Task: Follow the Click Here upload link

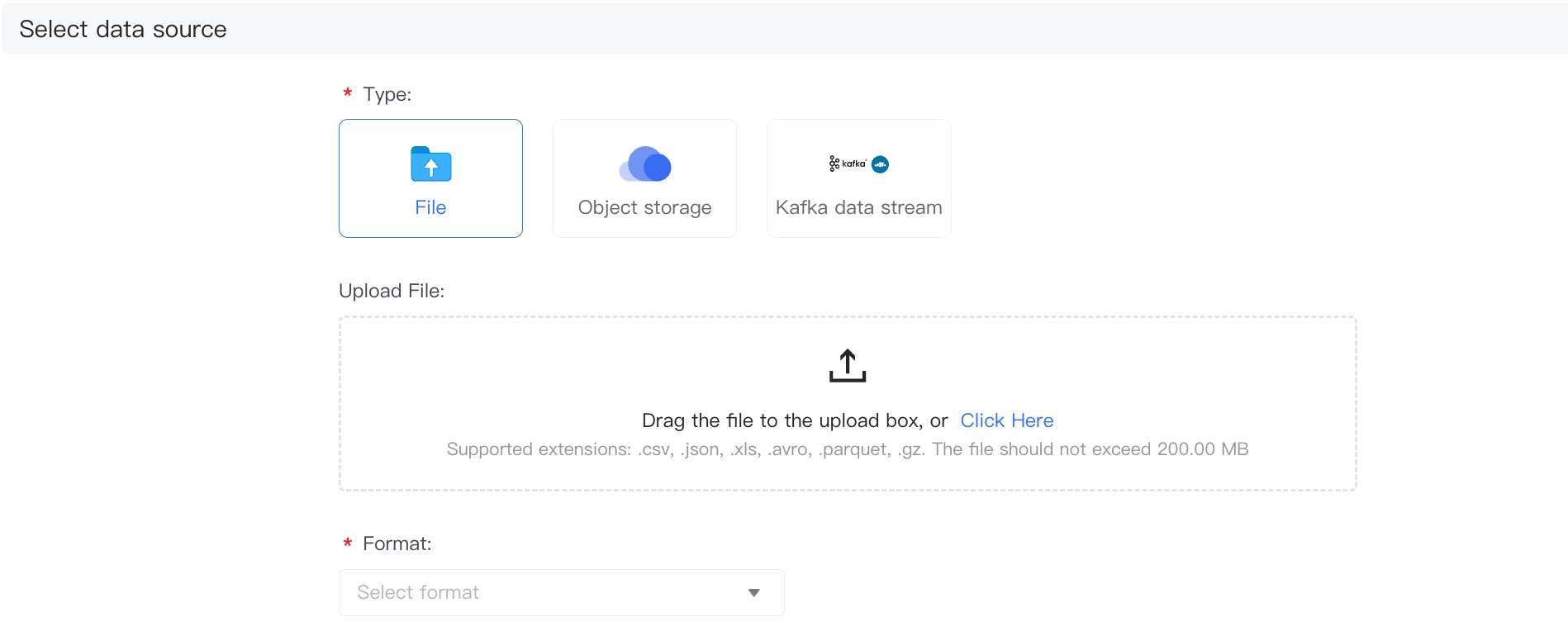Action: point(1006,420)
